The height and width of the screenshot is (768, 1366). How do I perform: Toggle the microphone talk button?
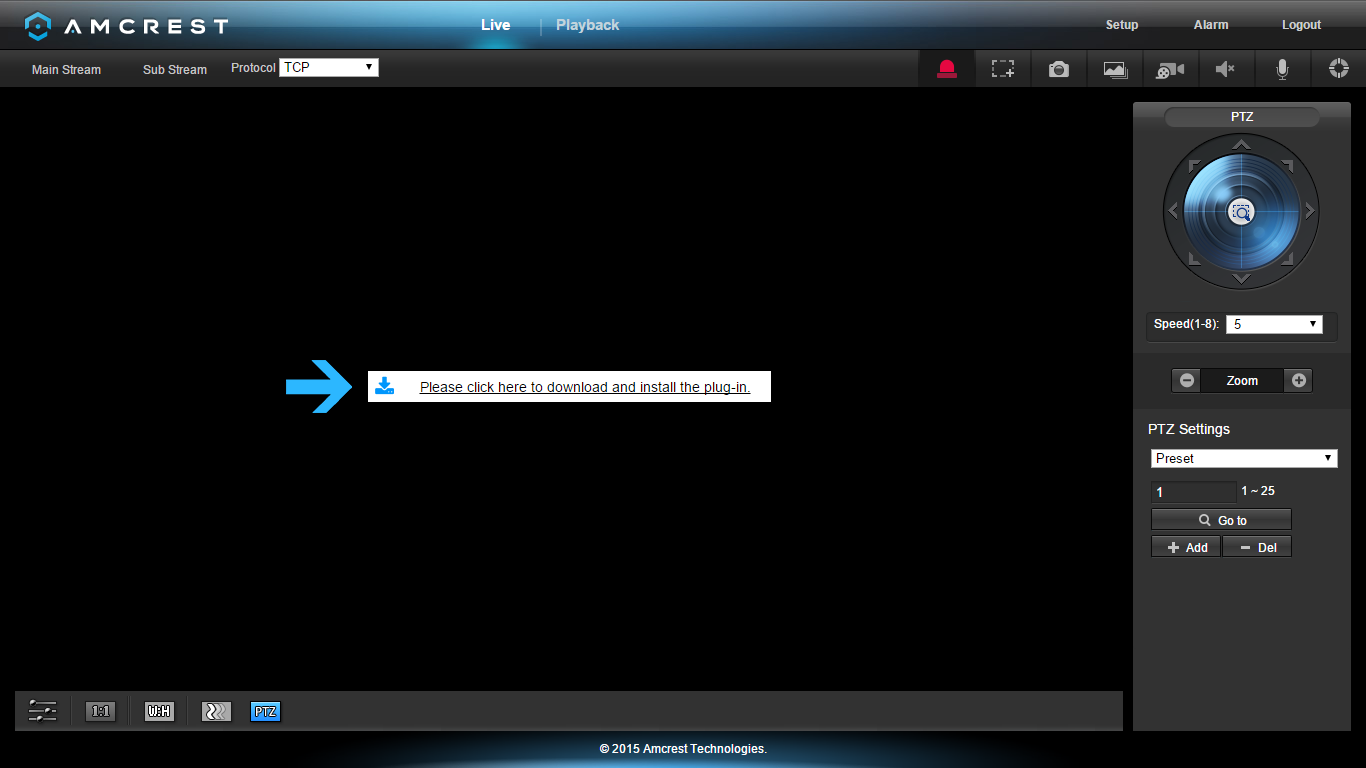(1281, 69)
